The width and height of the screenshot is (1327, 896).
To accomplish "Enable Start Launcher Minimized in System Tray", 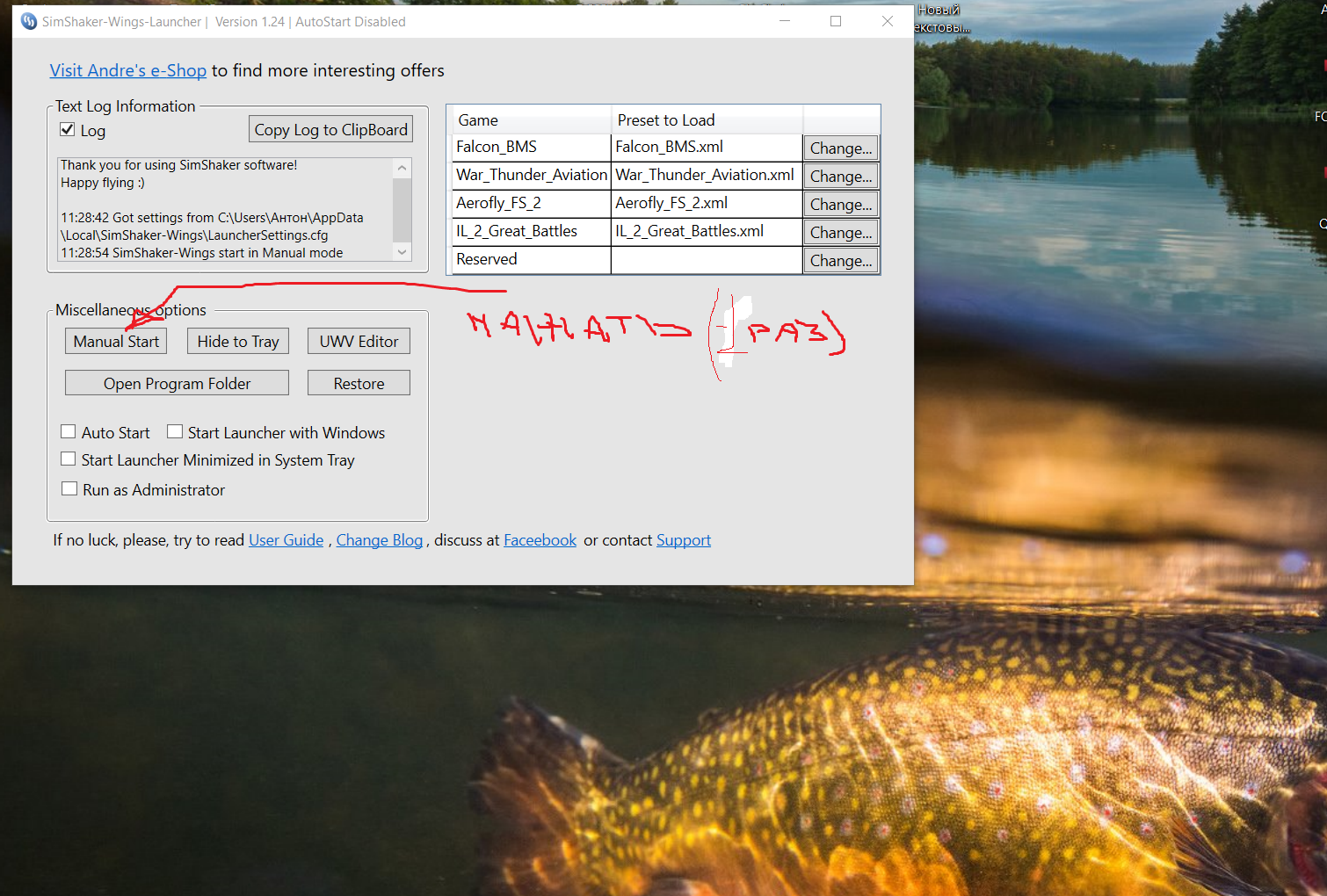I will [x=68, y=459].
